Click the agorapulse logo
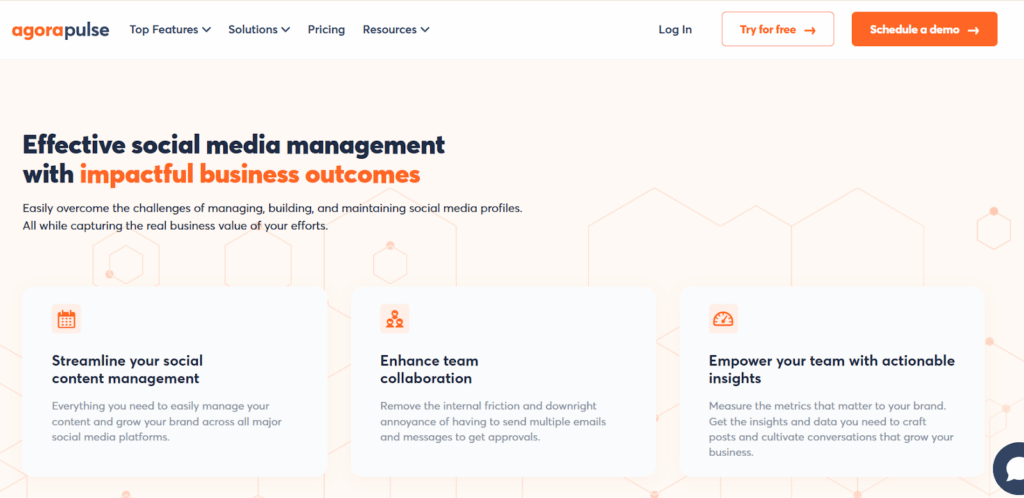This screenshot has width=1024, height=498. [60, 30]
